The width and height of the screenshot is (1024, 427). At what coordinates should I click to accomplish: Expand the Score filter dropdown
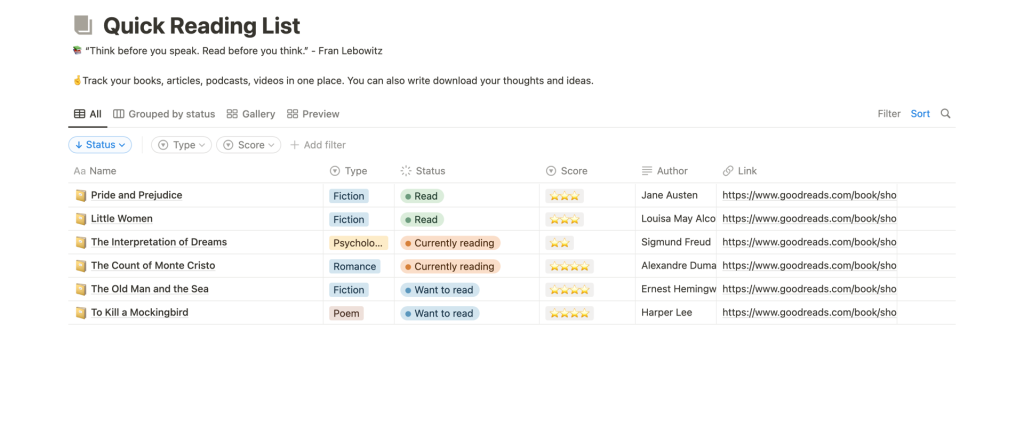pyautogui.click(x=249, y=145)
